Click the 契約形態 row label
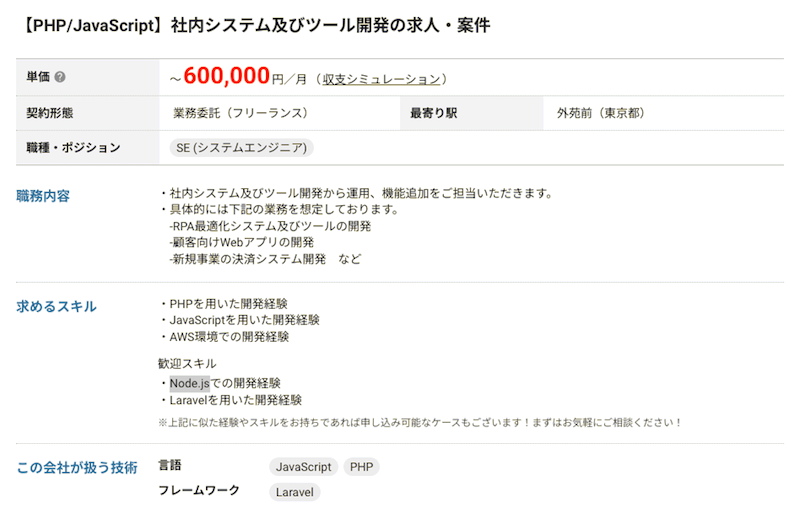 (x=50, y=113)
